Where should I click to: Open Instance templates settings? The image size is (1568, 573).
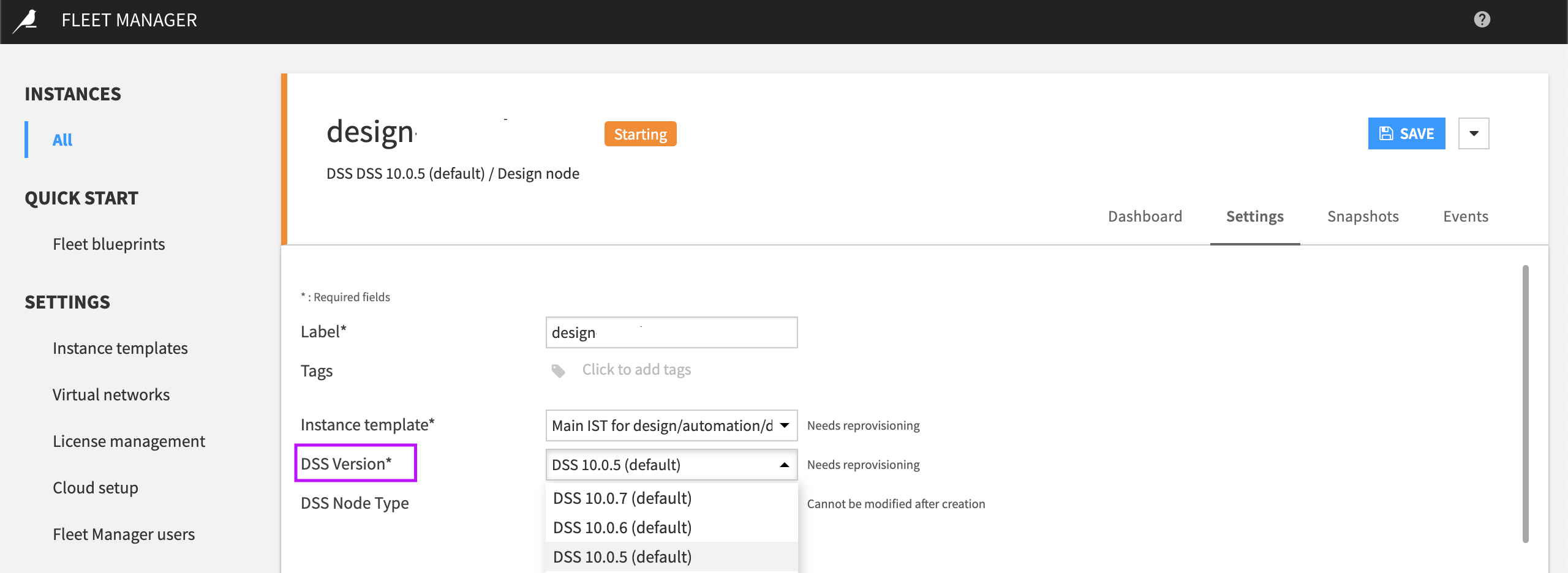tap(120, 348)
